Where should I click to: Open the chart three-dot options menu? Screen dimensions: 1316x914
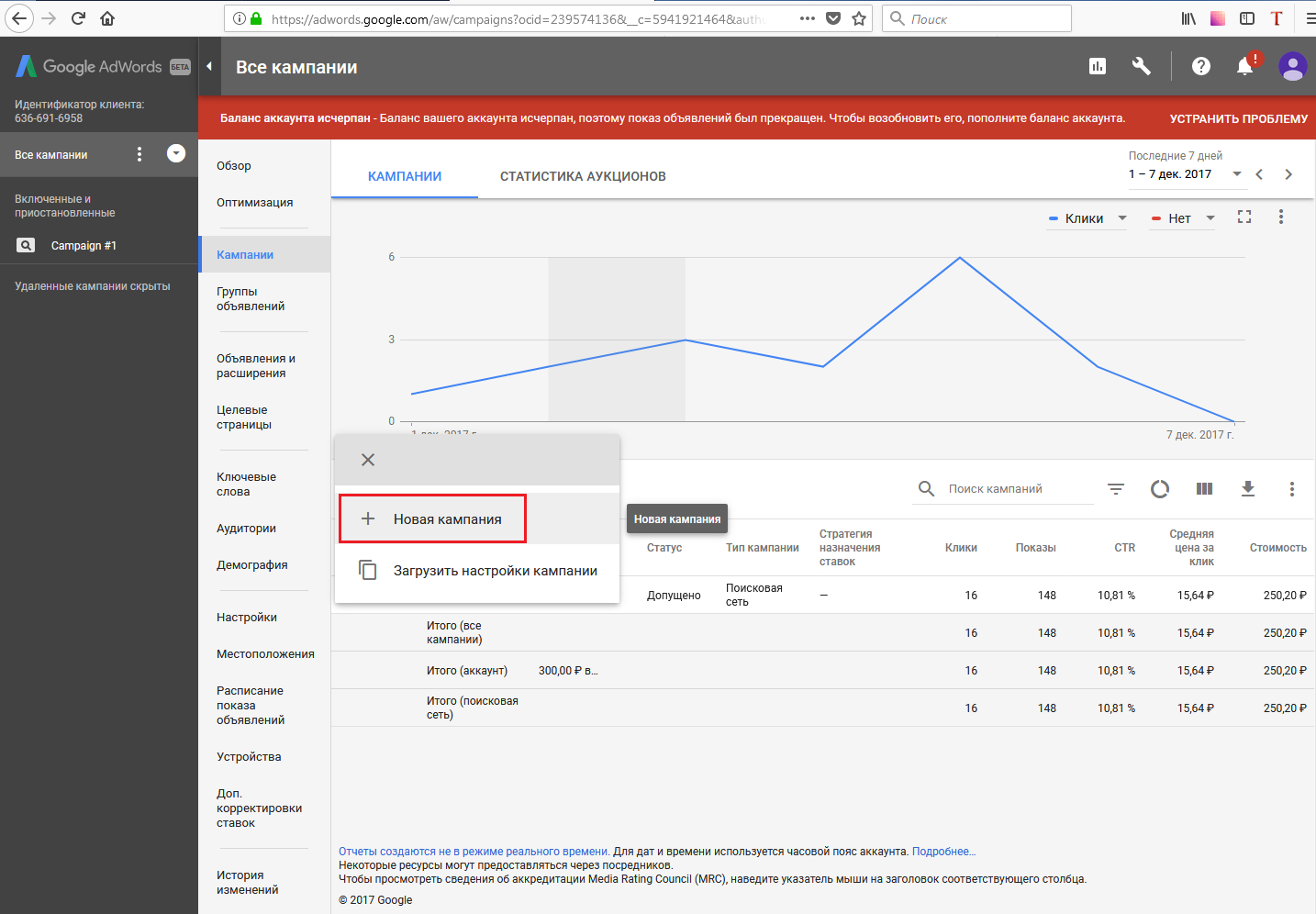point(1281,217)
